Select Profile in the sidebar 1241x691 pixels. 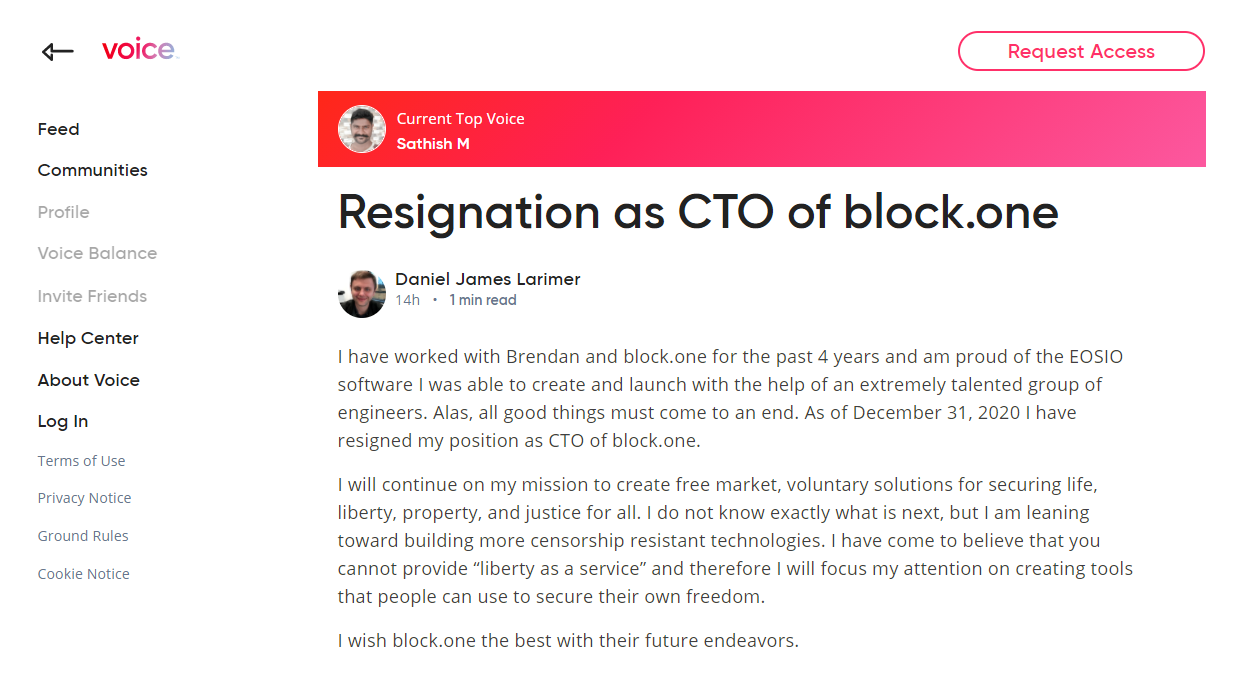click(63, 212)
